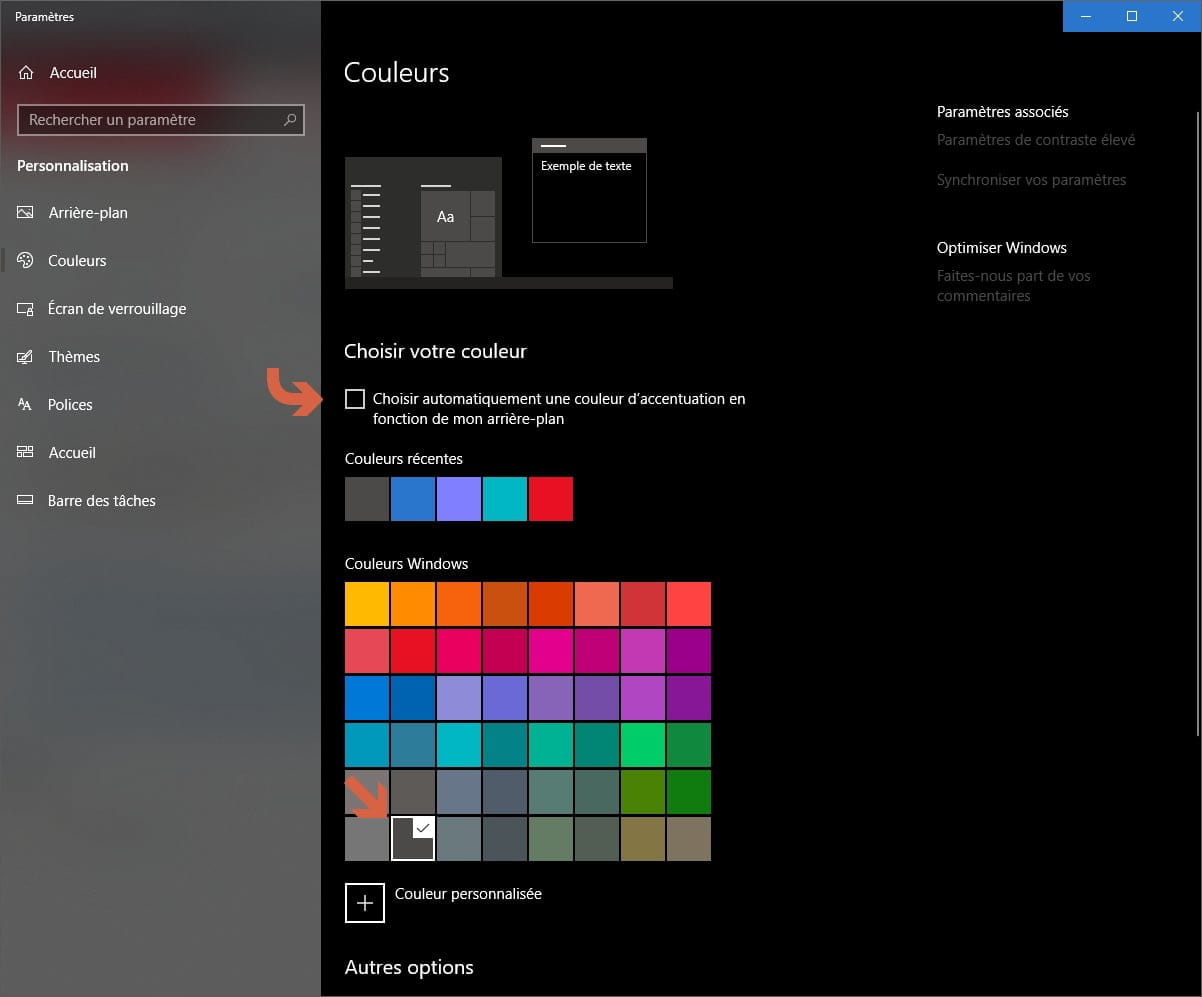Click the selected dark gray swatch with checkmark
Image resolution: width=1202 pixels, height=997 pixels.
pyautogui.click(x=413, y=839)
